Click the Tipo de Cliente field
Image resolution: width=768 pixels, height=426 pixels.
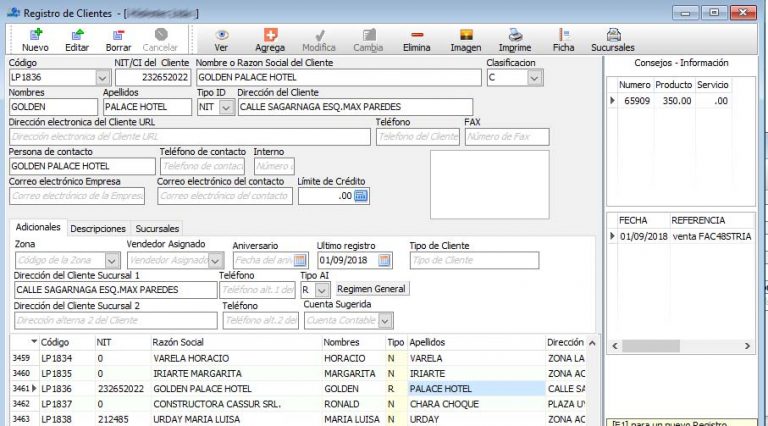point(474,260)
